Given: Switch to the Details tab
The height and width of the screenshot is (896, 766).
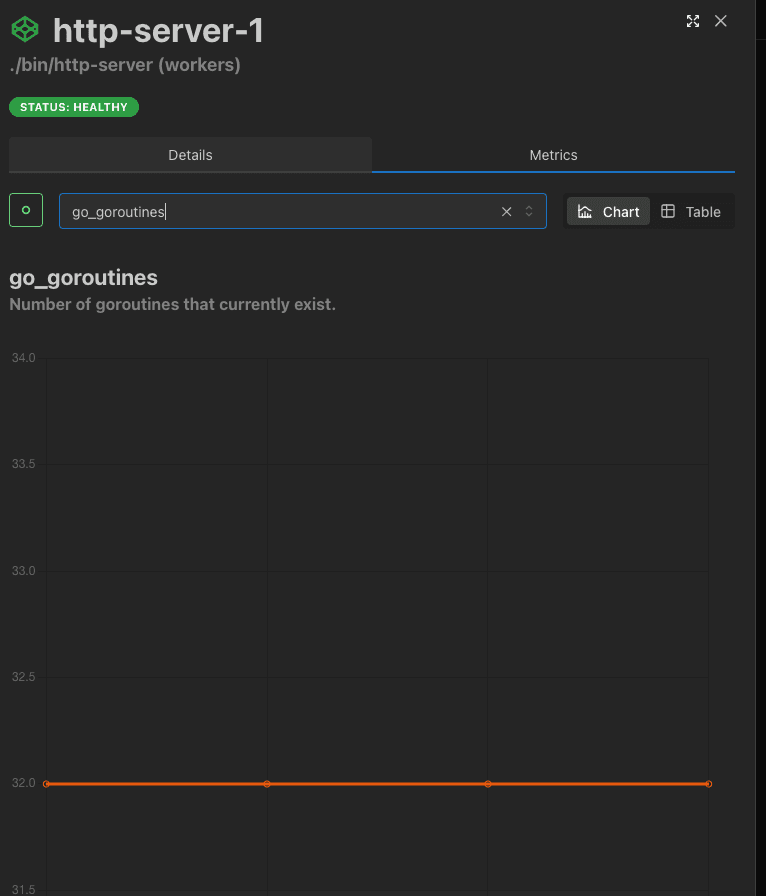Looking at the screenshot, I should 190,155.
